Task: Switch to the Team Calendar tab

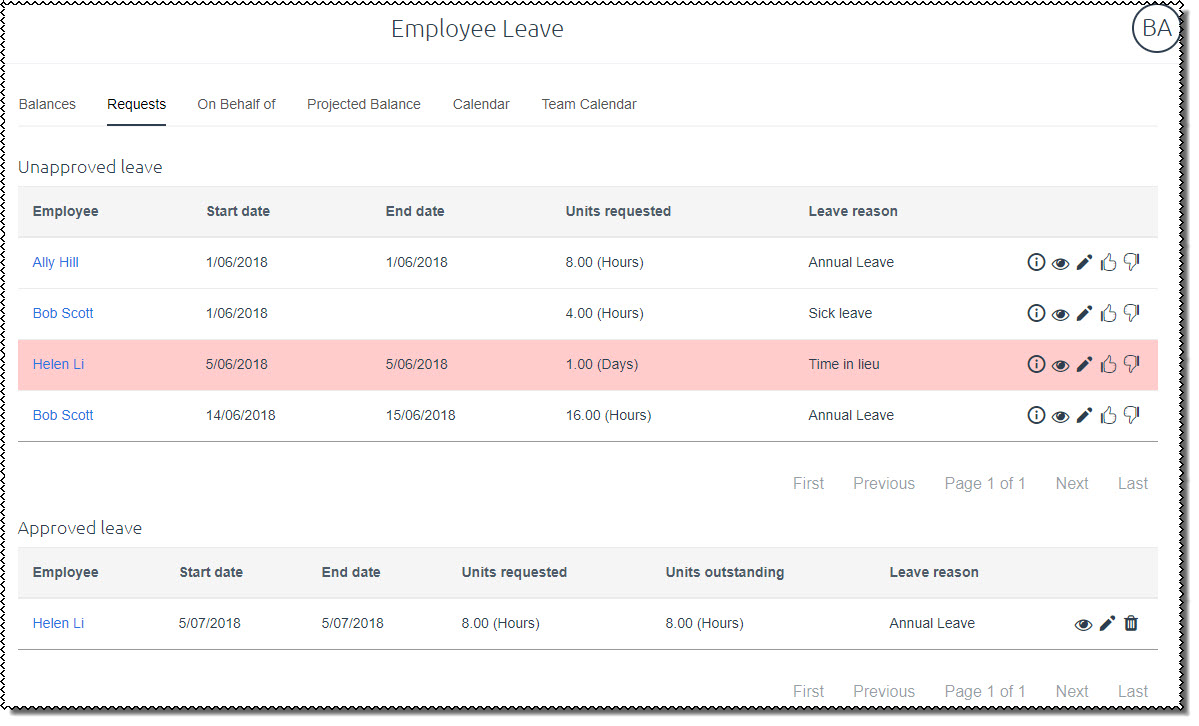Action: point(589,104)
